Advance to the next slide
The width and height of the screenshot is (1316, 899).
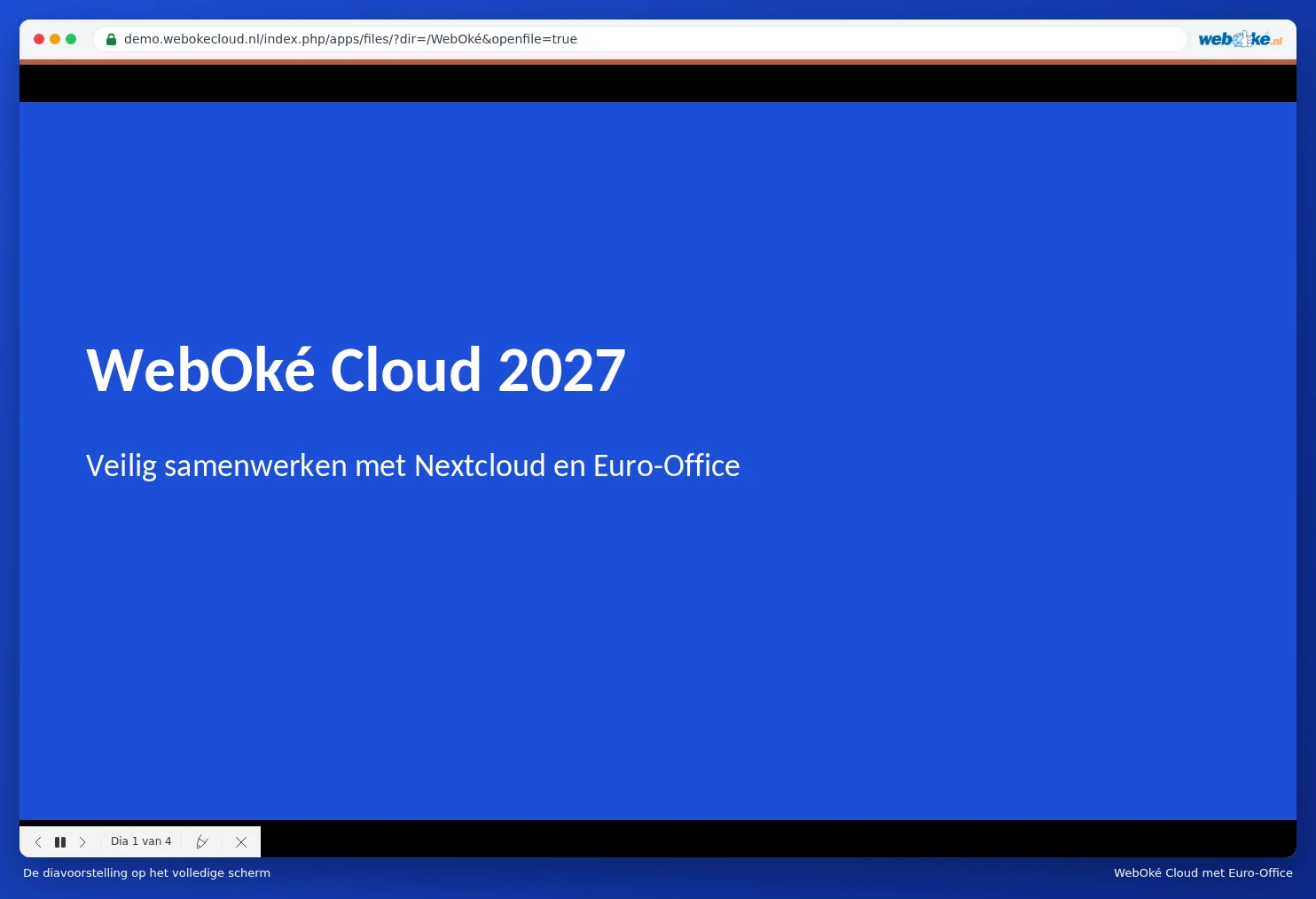point(82,842)
